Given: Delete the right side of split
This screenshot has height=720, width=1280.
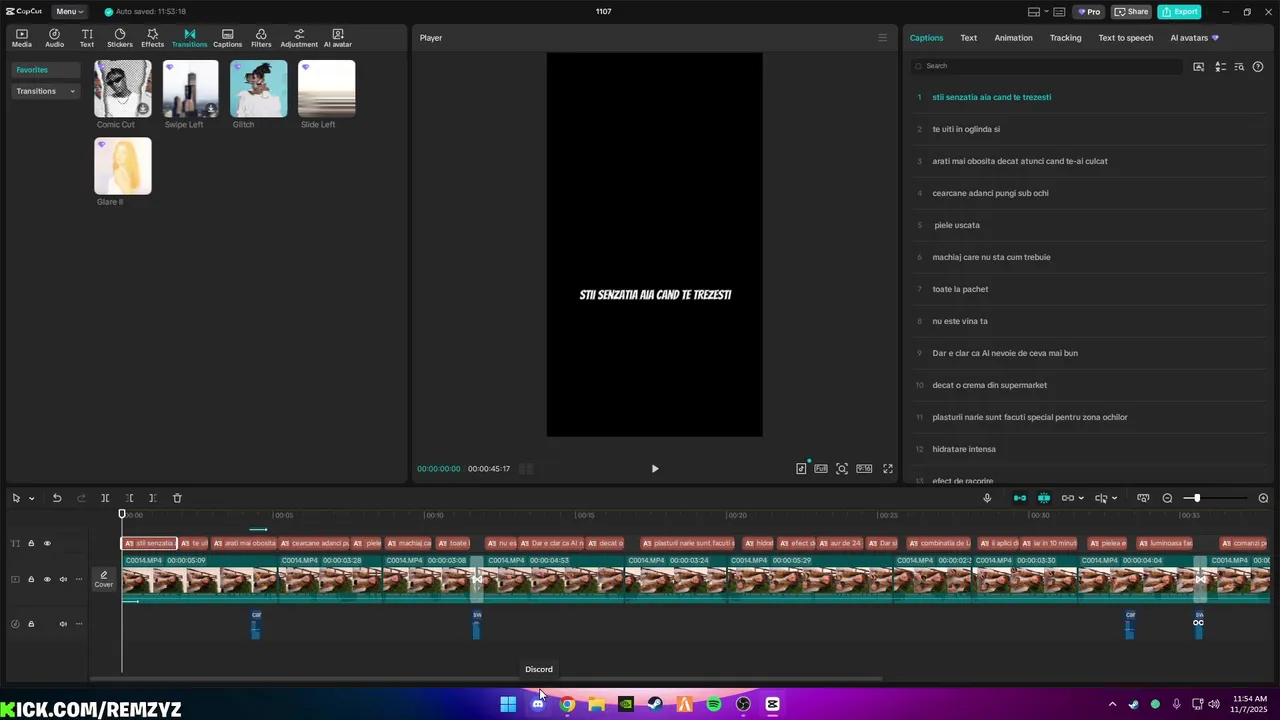Looking at the screenshot, I should click(152, 498).
